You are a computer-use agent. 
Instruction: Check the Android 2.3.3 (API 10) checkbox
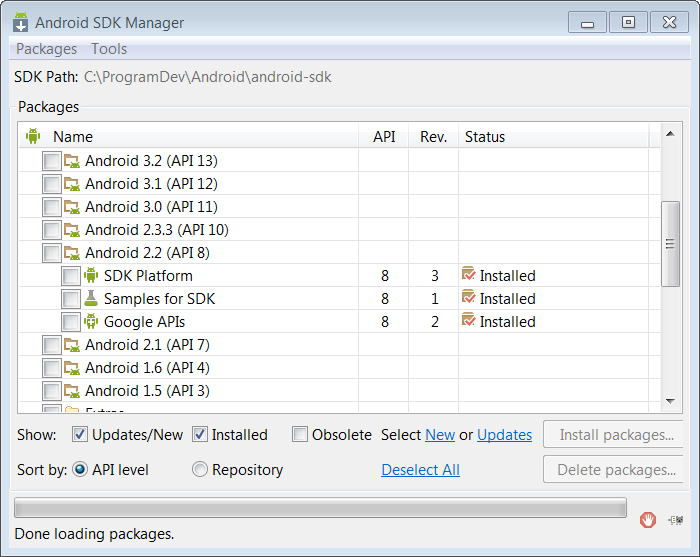[x=52, y=230]
